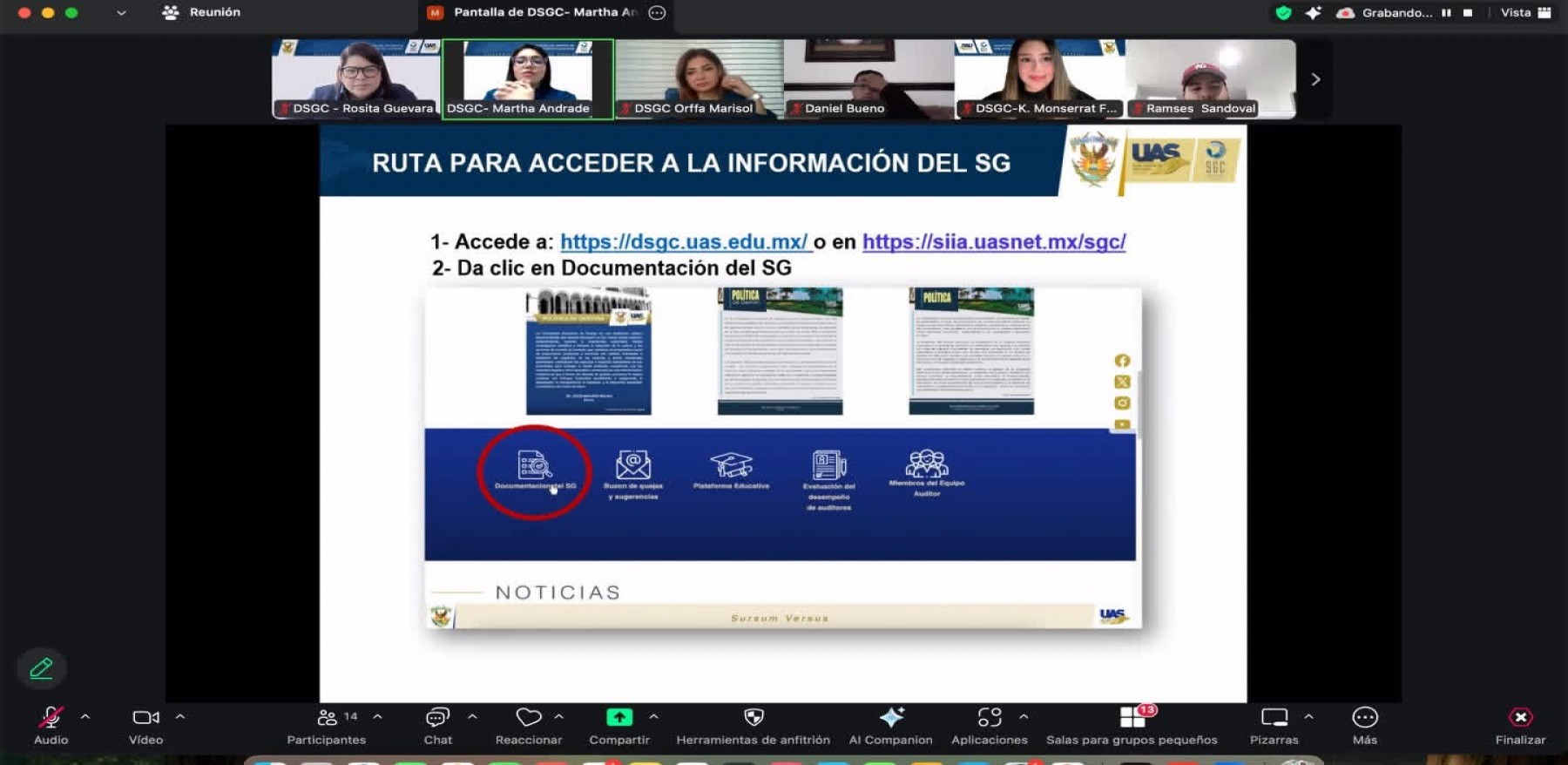Open share options next to Pantalla de DSGC
Screen dimensions: 1568x765
pyautogui.click(x=658, y=12)
